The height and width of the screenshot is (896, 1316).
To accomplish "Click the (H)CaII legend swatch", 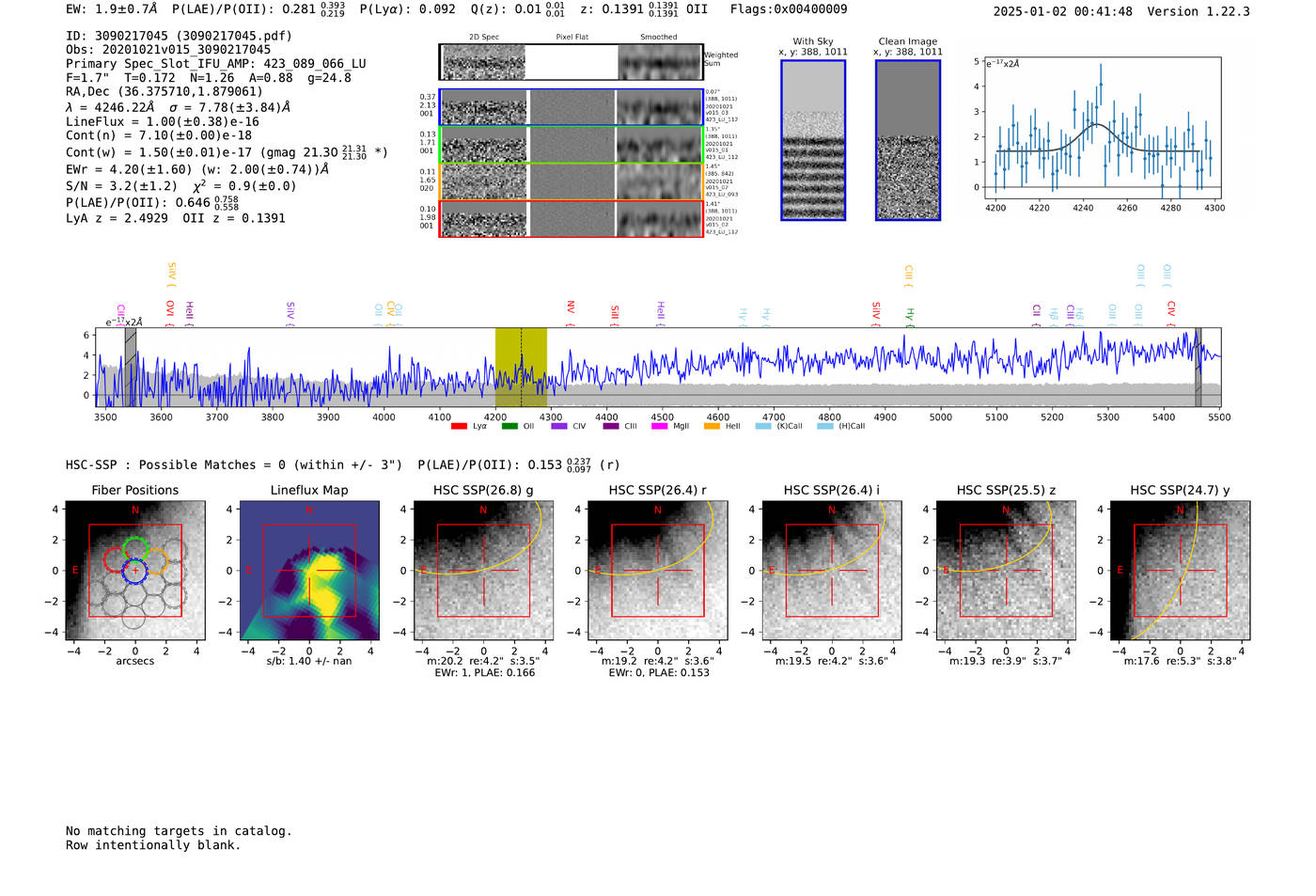I will pos(825,426).
